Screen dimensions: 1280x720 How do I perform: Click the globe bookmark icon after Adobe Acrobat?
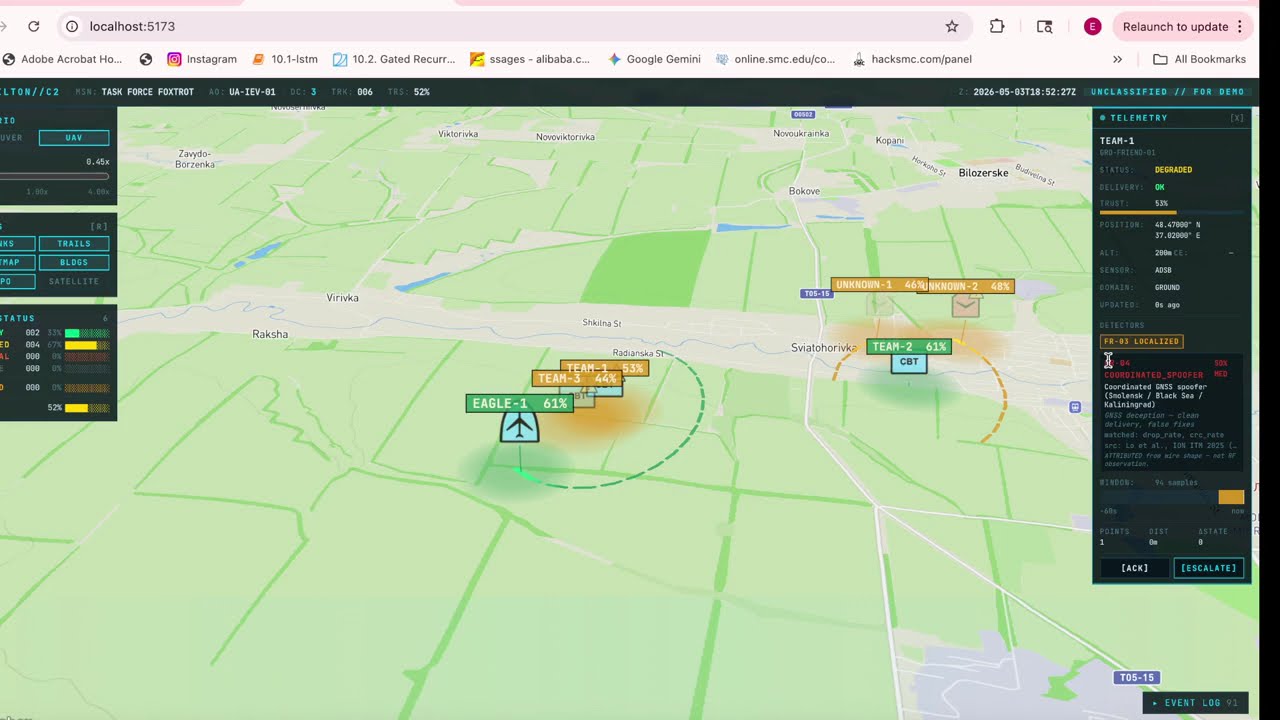[146, 59]
